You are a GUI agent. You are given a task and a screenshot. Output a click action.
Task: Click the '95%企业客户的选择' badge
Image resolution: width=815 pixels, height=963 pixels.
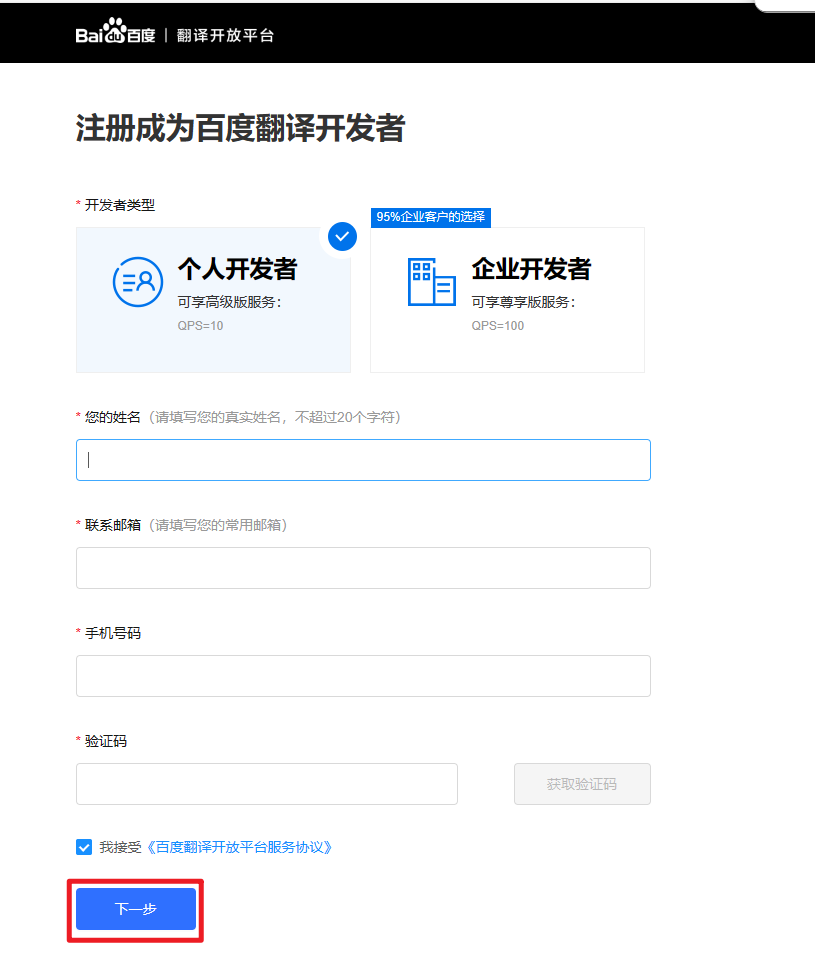[430, 217]
